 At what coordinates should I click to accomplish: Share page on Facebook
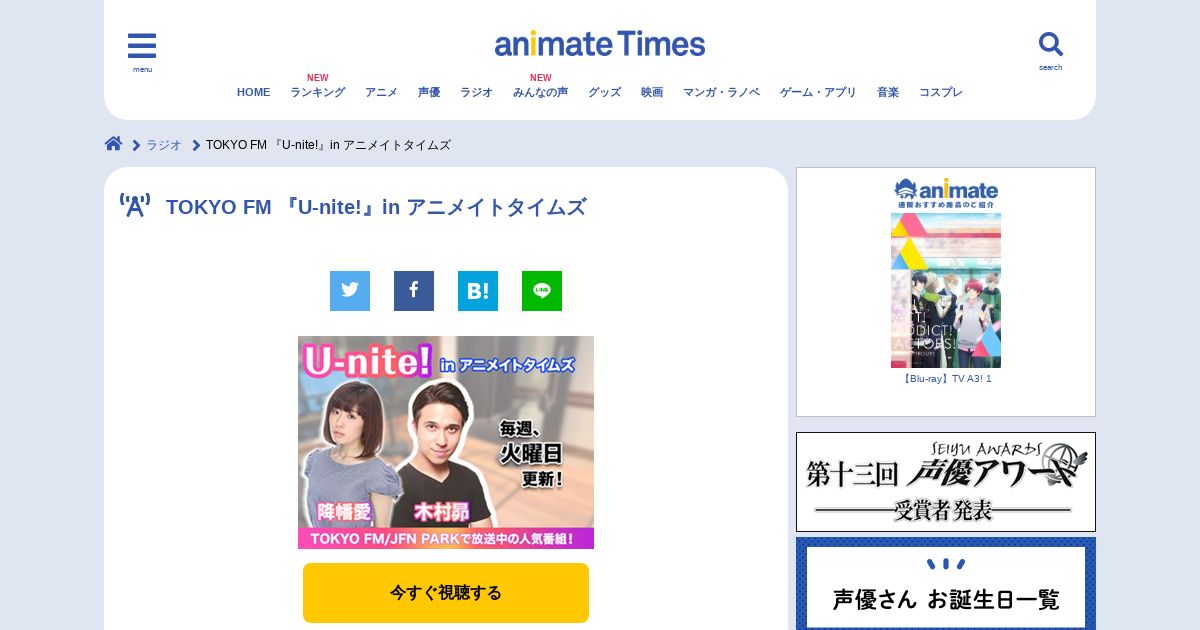414,291
